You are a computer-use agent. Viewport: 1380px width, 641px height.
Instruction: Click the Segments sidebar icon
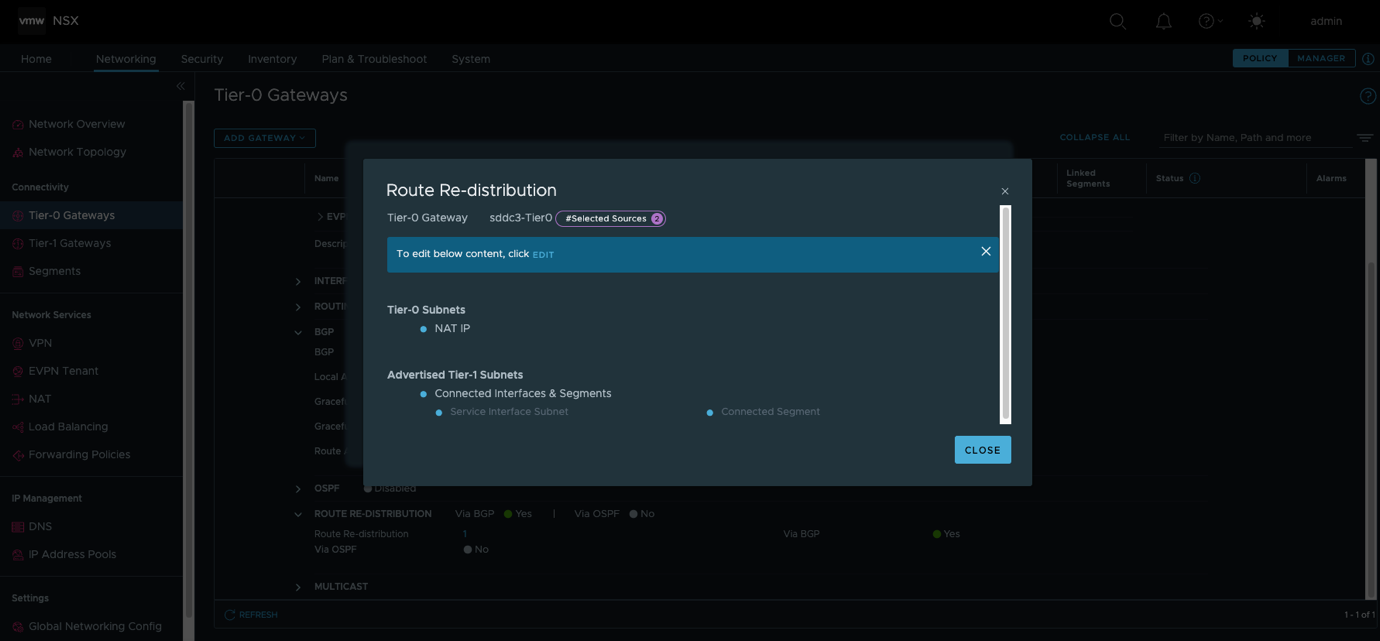pos(18,271)
